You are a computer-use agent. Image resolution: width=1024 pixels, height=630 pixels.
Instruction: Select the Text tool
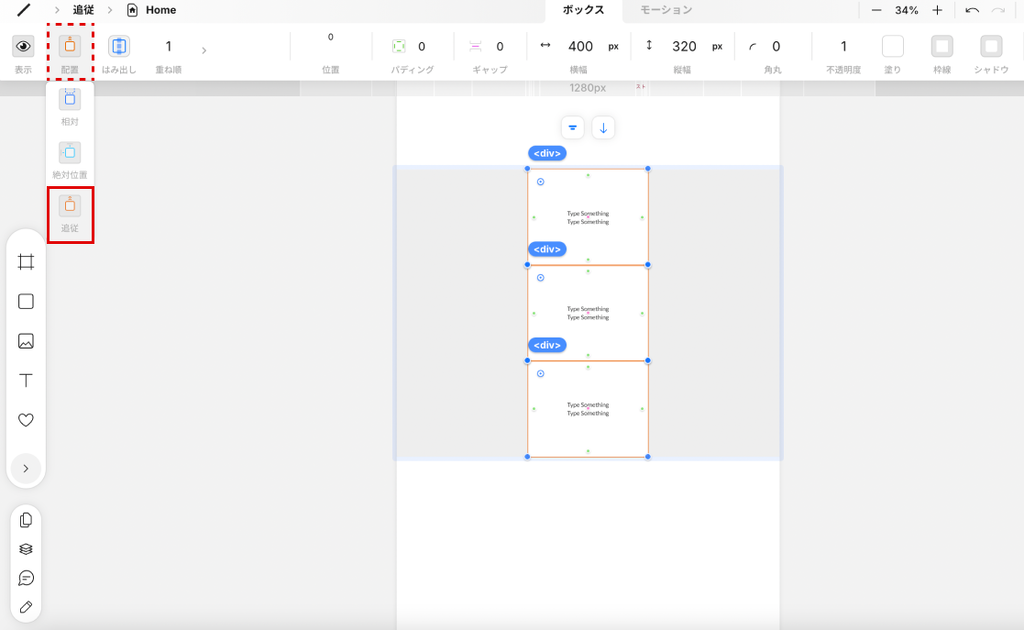coord(26,380)
